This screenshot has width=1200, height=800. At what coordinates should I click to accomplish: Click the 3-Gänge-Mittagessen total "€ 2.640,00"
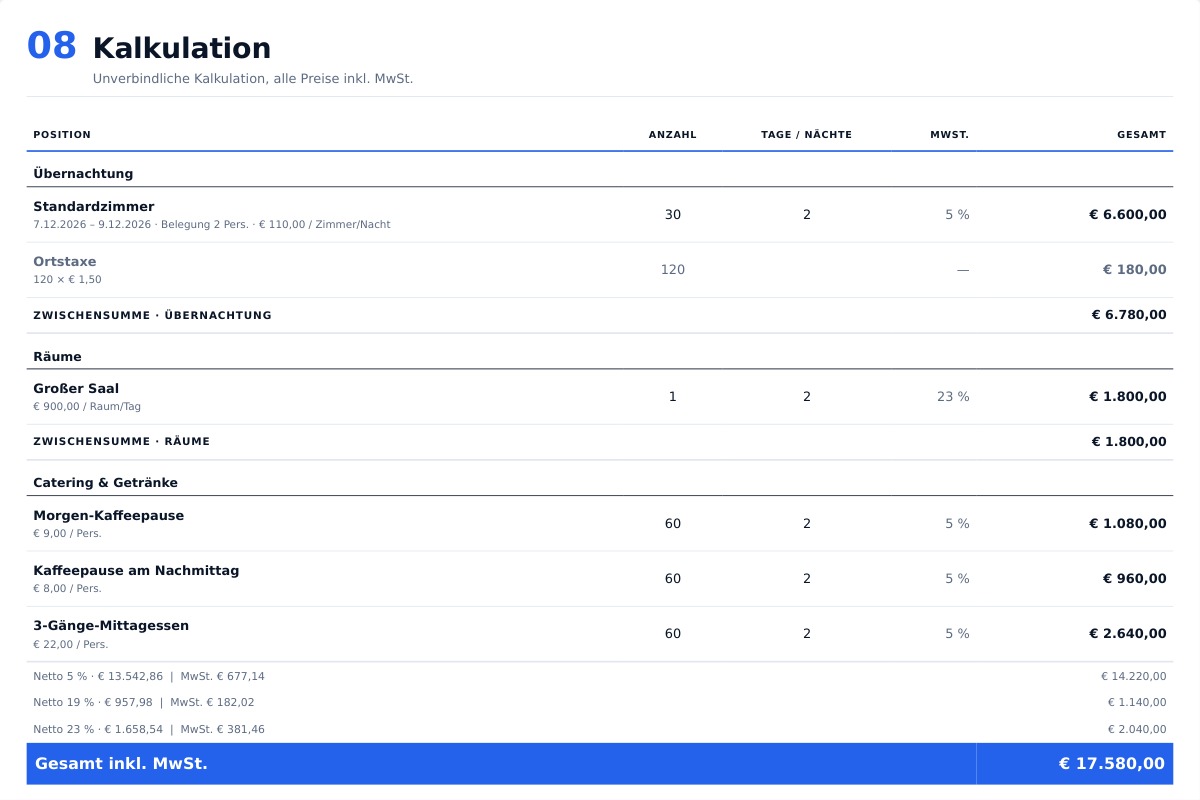click(x=1128, y=634)
